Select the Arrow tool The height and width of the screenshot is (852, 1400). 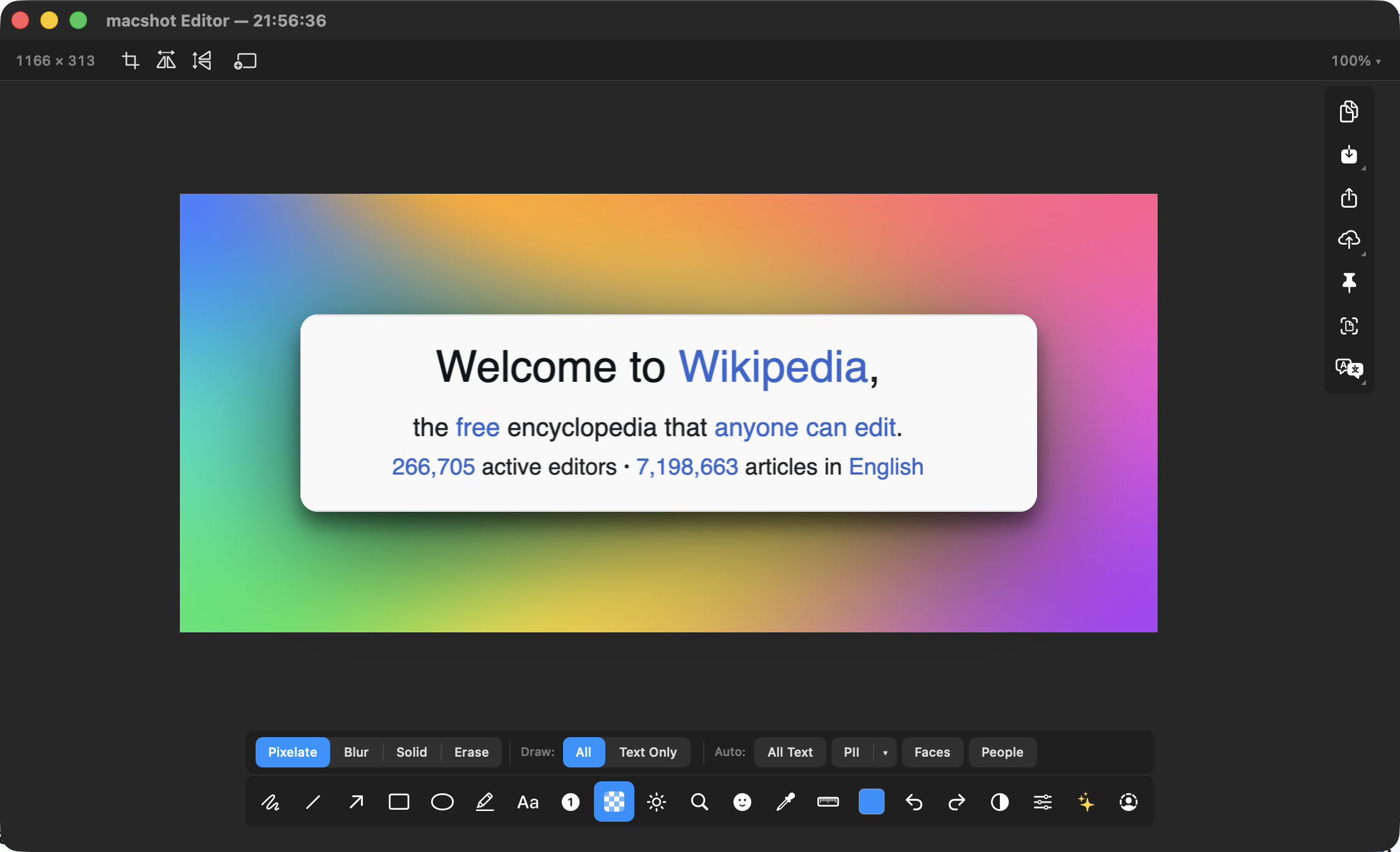[356, 802]
